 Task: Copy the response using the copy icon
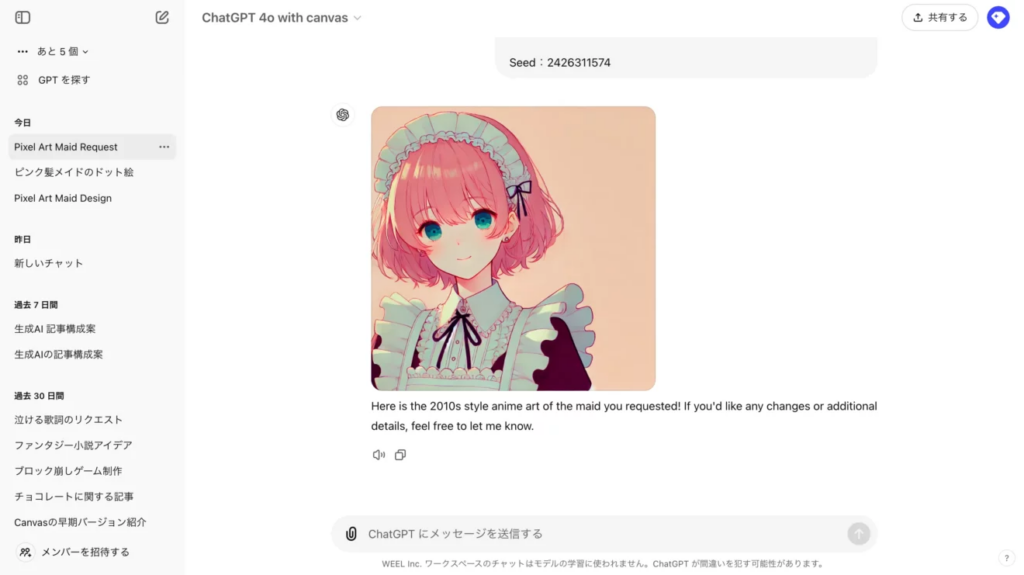pos(400,455)
